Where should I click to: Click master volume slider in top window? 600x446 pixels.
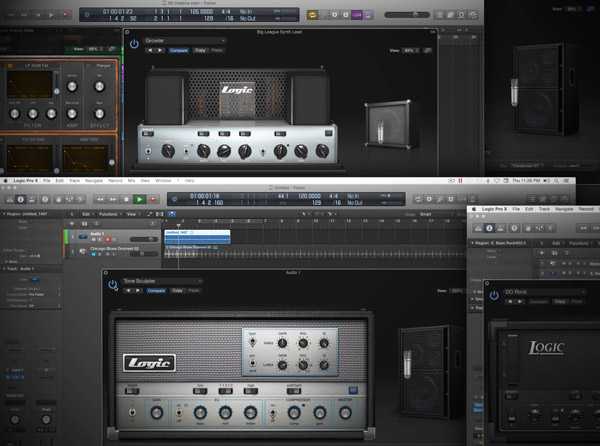point(407,15)
